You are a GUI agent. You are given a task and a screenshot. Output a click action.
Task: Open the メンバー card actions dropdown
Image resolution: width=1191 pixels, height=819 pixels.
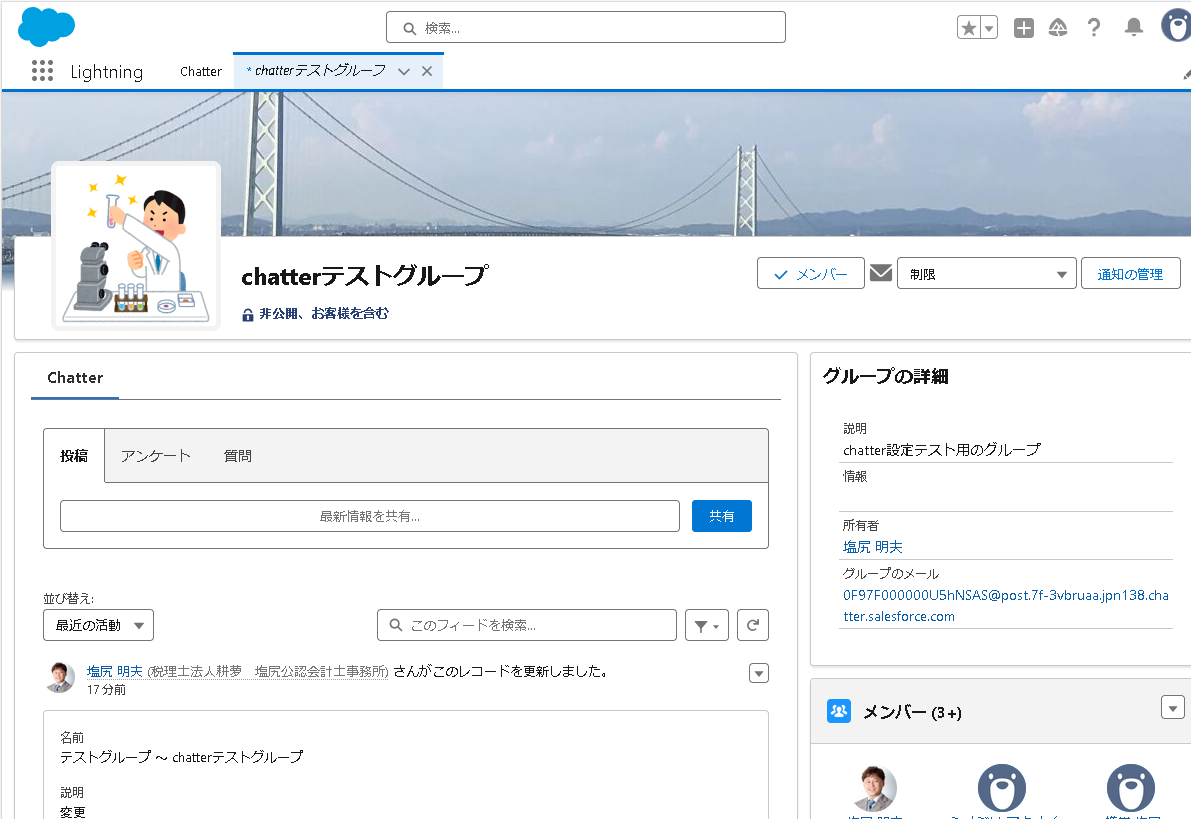pyautogui.click(x=1173, y=707)
